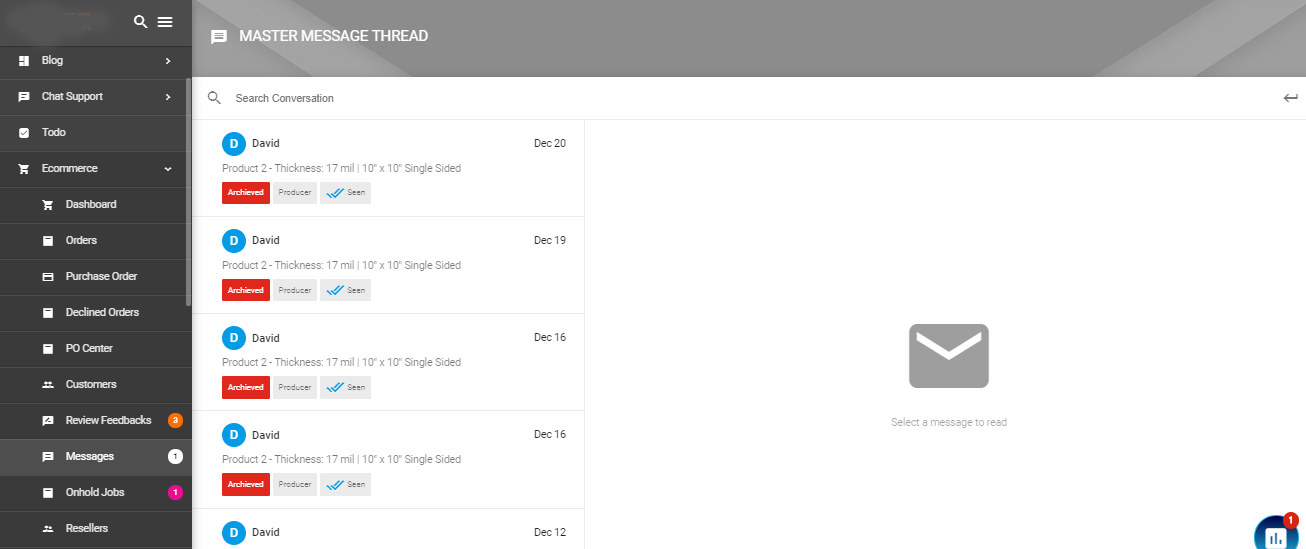
Task: Expand the Blog submenu chevron
Action: pyautogui.click(x=168, y=61)
